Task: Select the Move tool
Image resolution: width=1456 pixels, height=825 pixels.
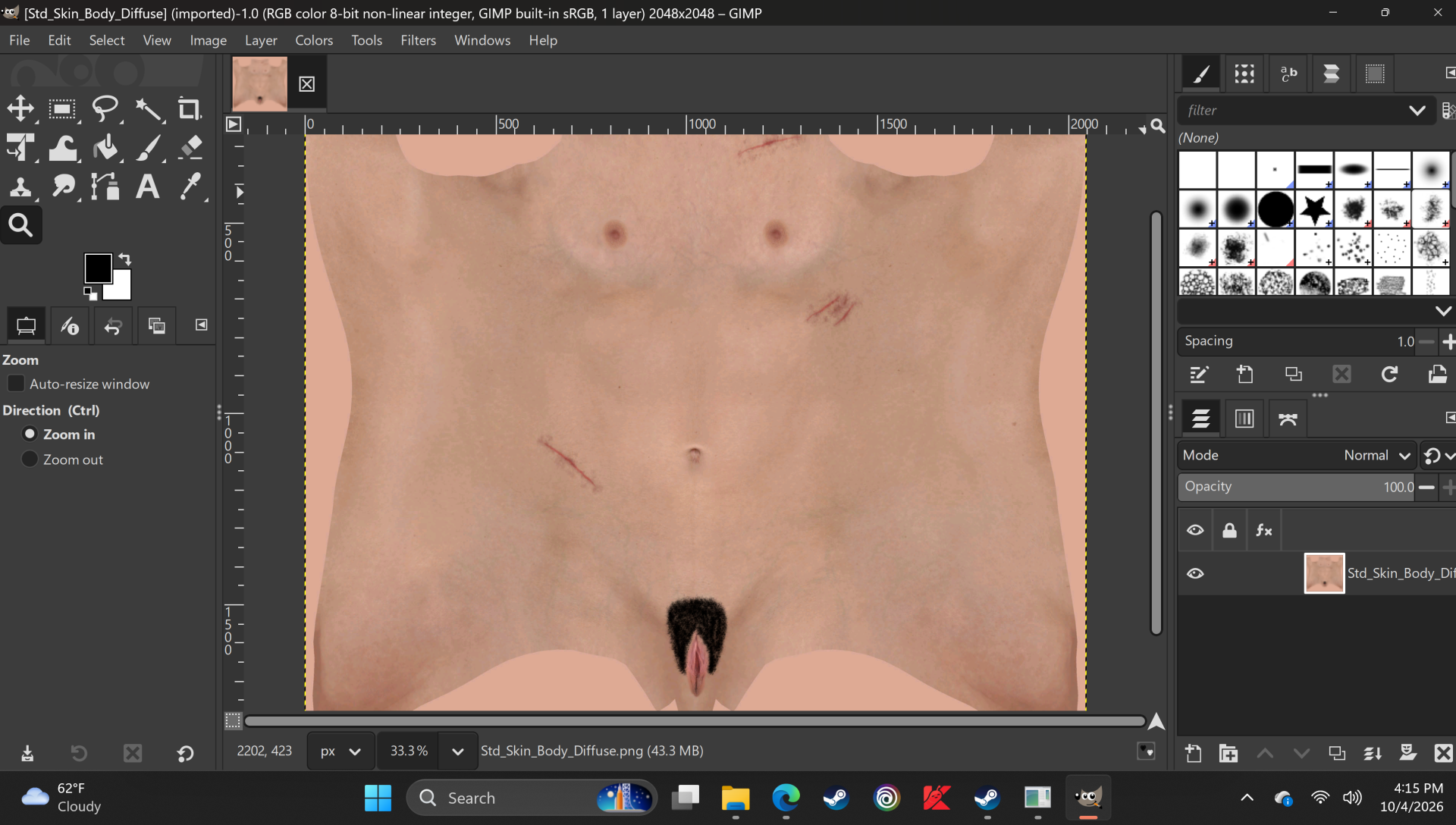Action: point(20,109)
